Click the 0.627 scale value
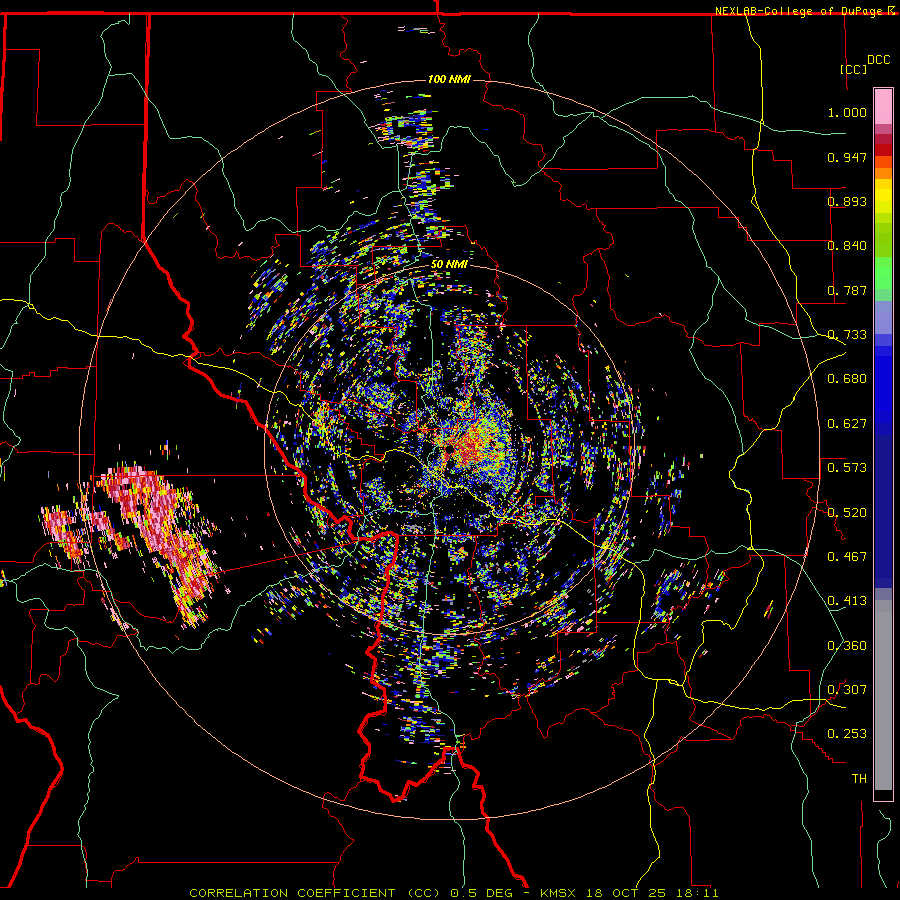 [x=847, y=424]
